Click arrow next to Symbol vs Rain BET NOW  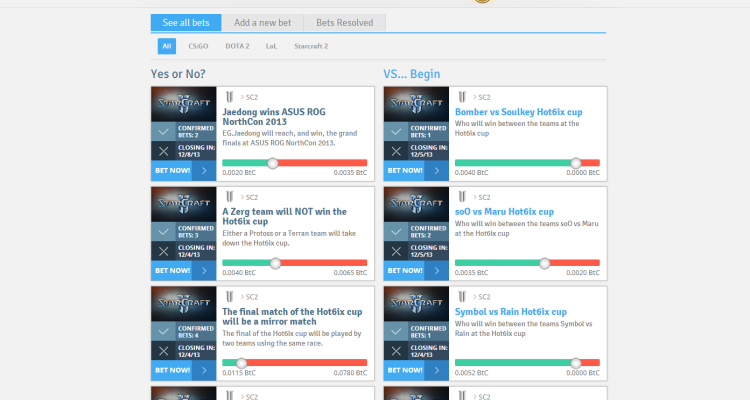437,370
